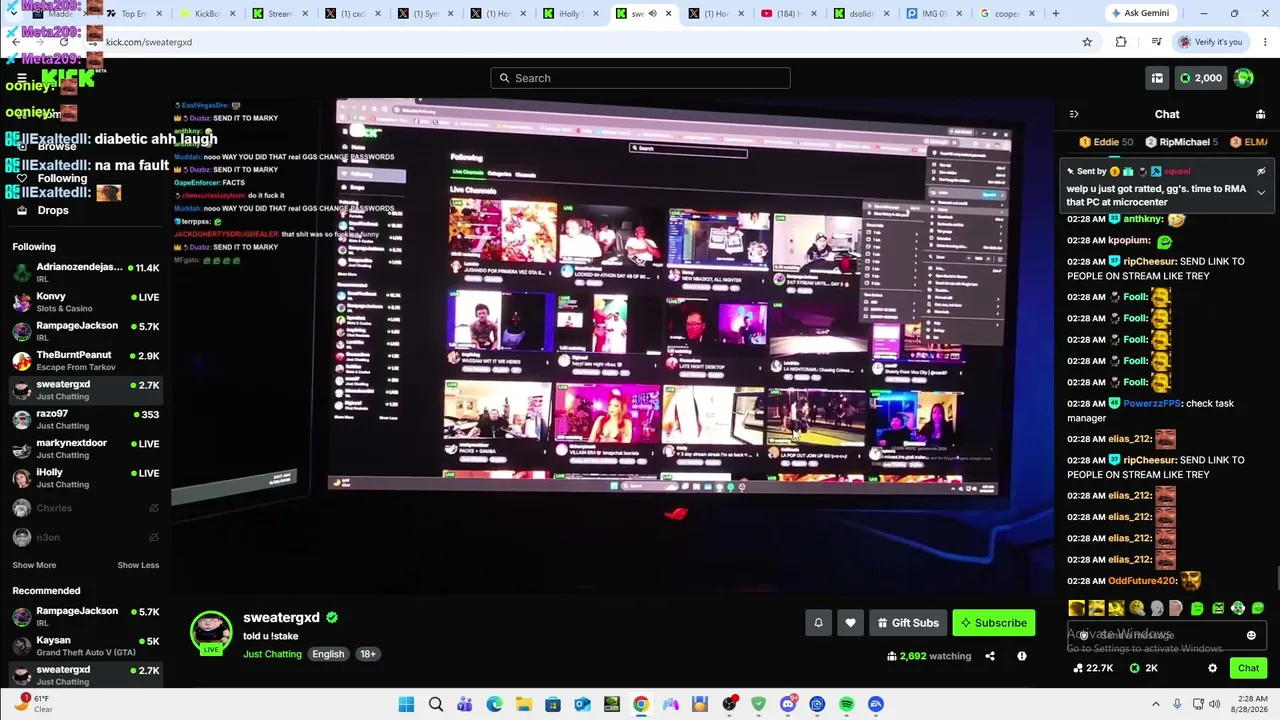Open the Chrome media control icon
Screen dimensions: 1280x720
click(x=1156, y=42)
